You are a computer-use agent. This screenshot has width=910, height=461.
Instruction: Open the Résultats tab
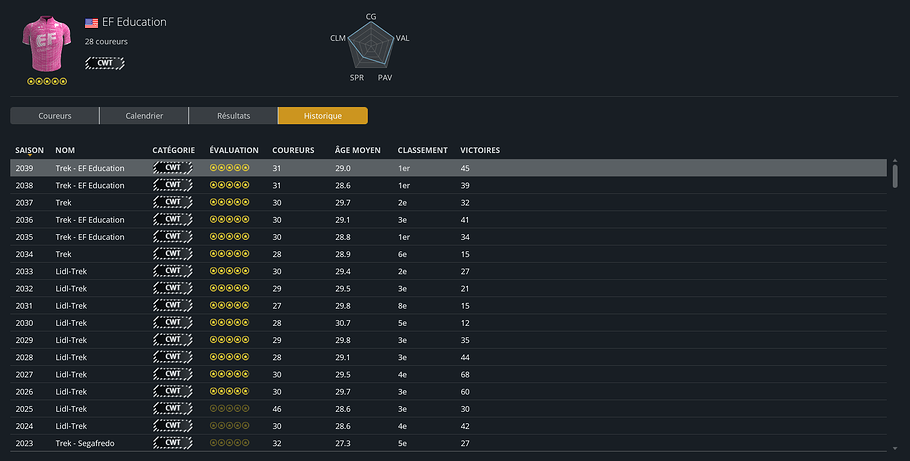point(233,116)
